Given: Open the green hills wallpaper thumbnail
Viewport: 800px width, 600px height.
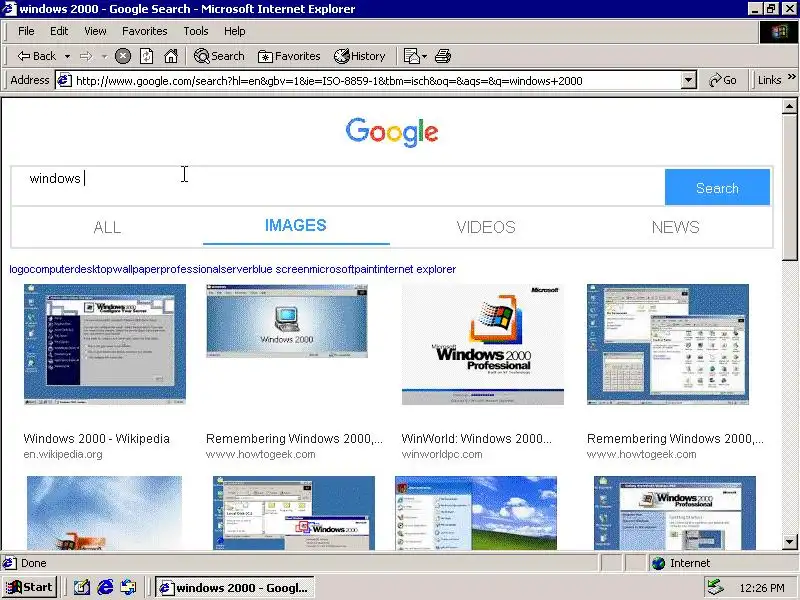Looking at the screenshot, I should (x=476, y=513).
